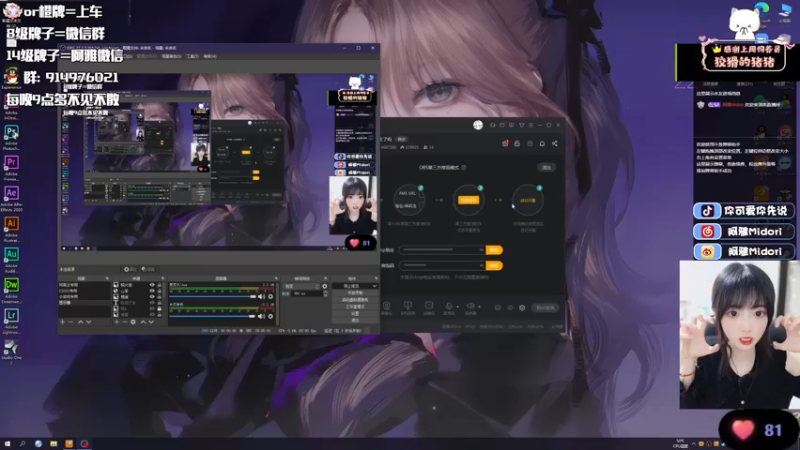Toggle visibility of the text (T) source
The image size is (800, 450).
152,303
